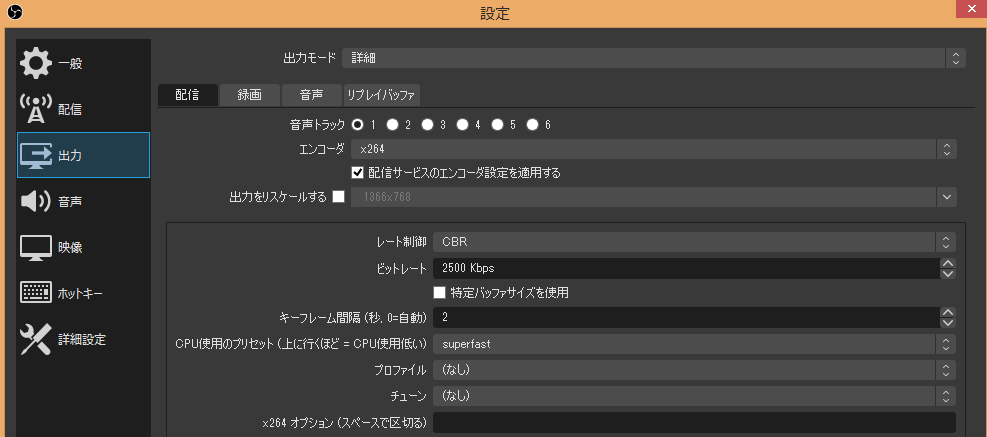Increase ビットレート with up arrow
987x437 pixels.
click(x=948, y=263)
